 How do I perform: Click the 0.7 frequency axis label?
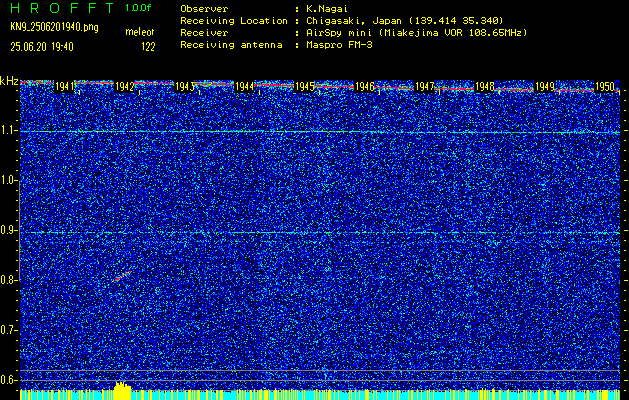coord(9,330)
